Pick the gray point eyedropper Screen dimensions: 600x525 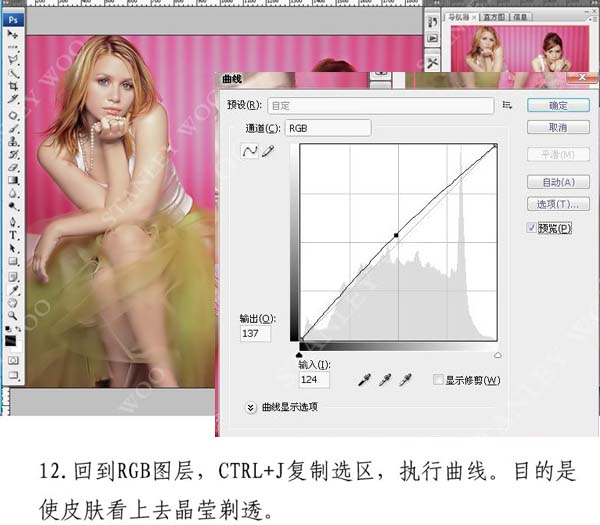386,380
